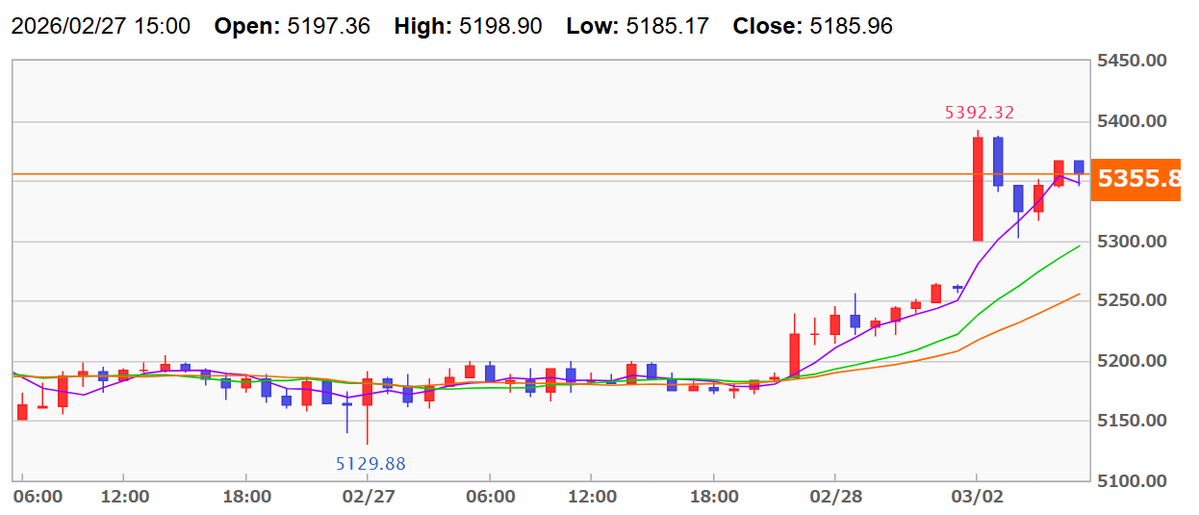1199x515 pixels.
Task: Click the 5392.32 high price label
Action: (980, 113)
